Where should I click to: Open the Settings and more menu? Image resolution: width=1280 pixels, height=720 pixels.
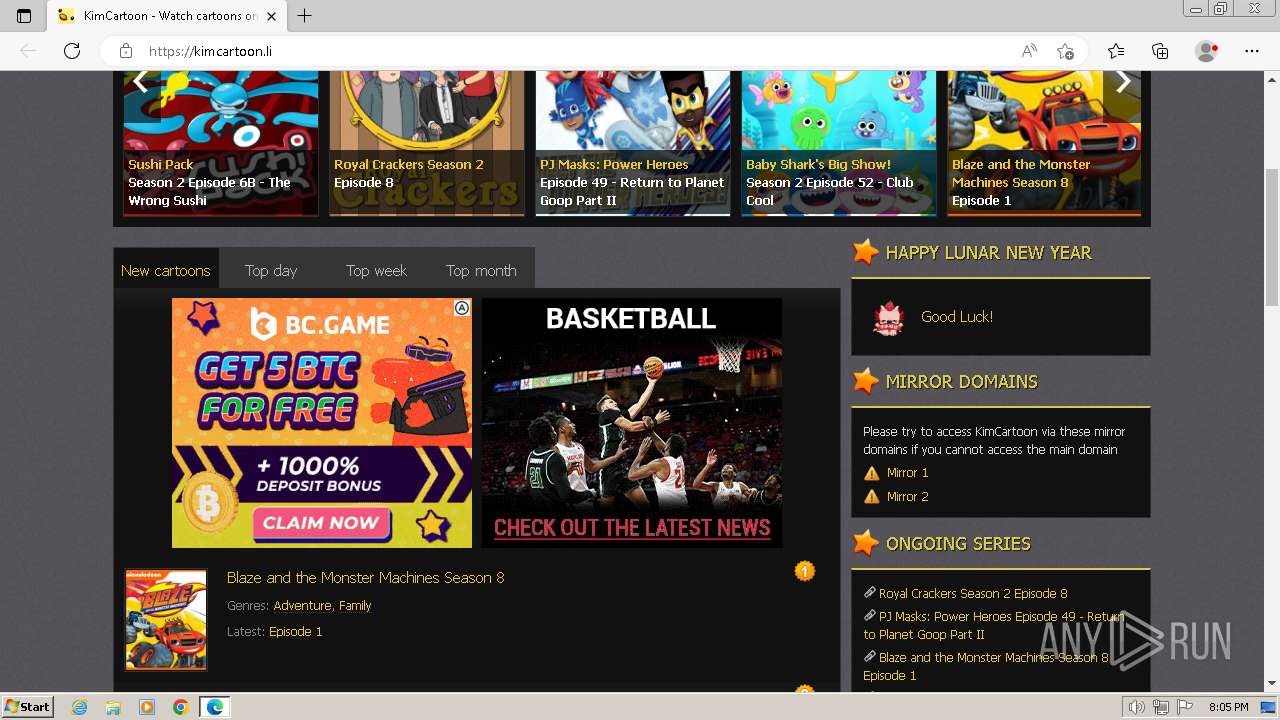coord(1252,51)
